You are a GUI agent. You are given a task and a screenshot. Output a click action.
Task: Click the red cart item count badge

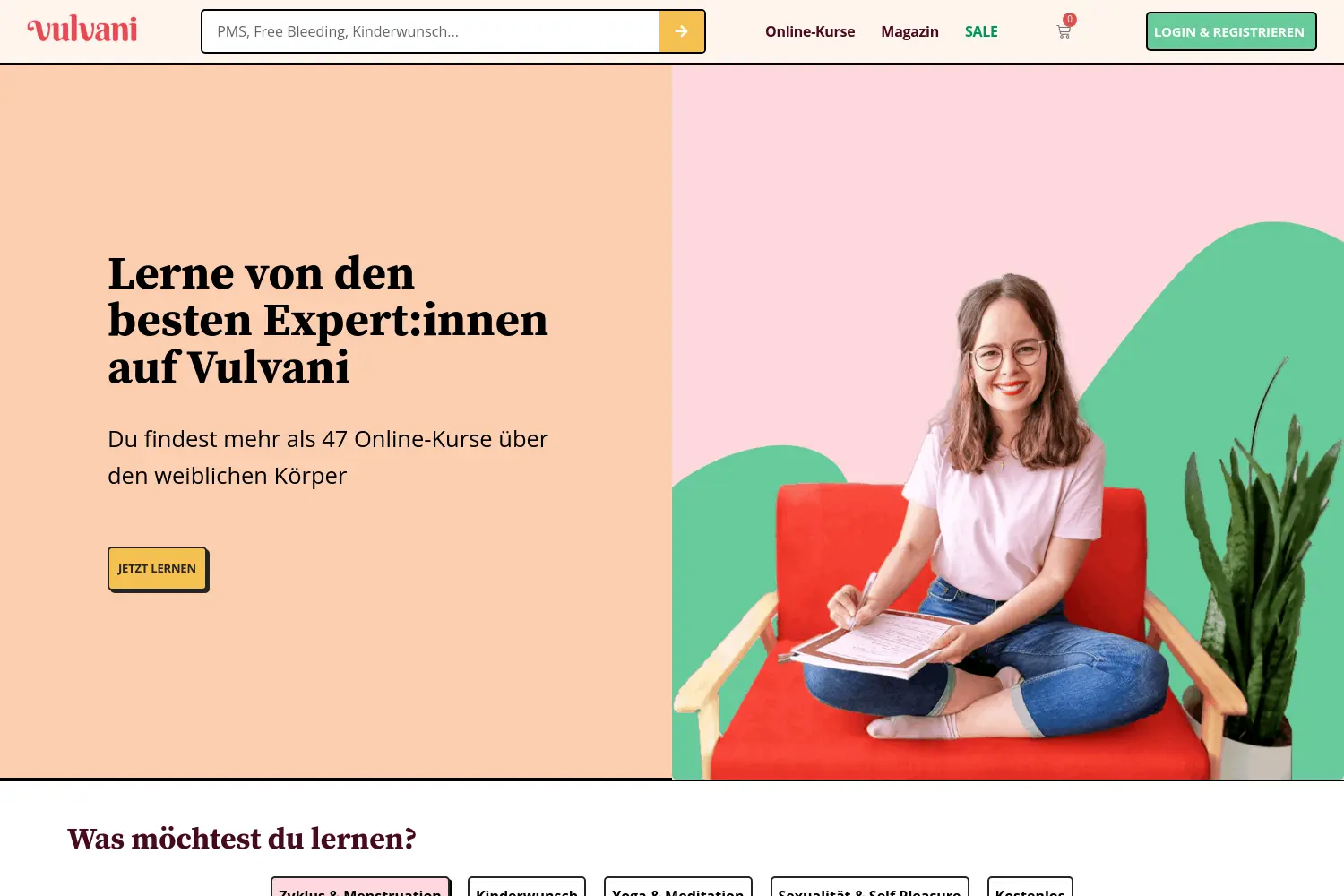click(1070, 20)
